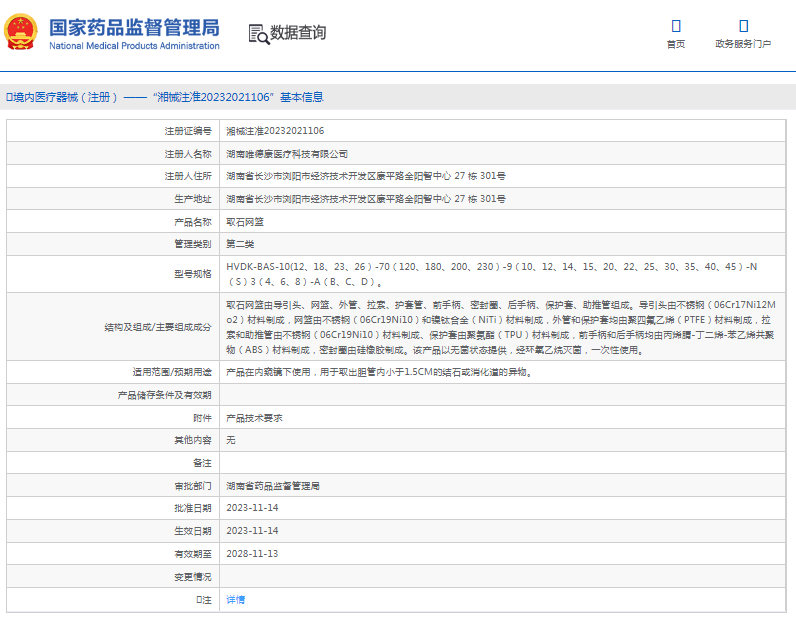Click the icon before 境内医疗器械 breadcrumb
The image size is (796, 619).
click(9, 97)
